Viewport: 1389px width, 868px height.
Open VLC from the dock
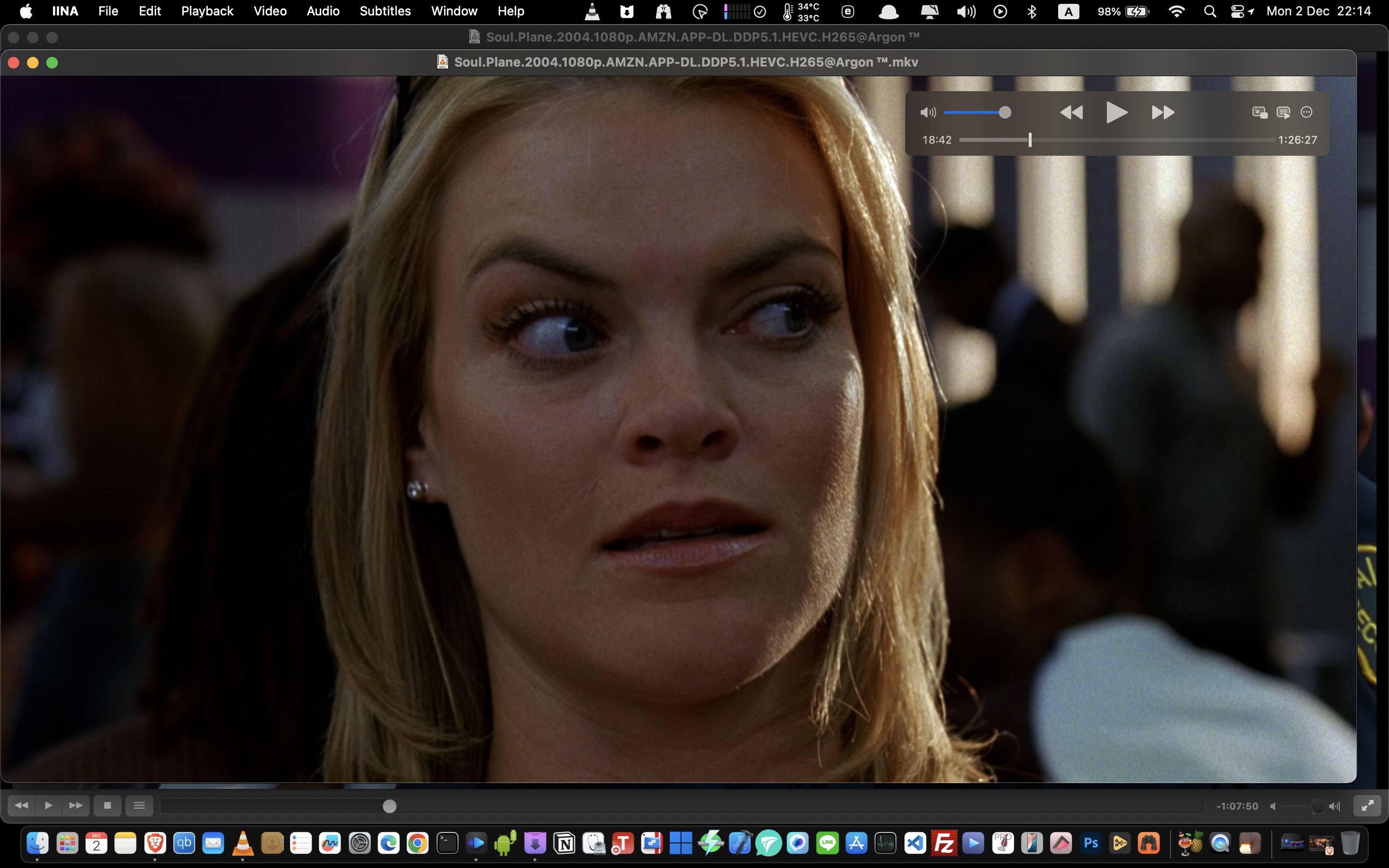tap(242, 843)
